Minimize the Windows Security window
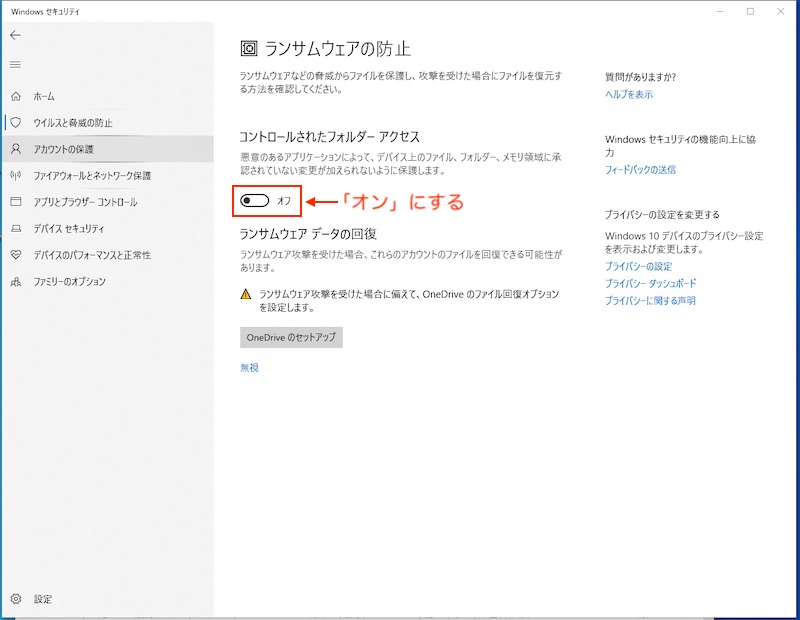 pos(720,11)
